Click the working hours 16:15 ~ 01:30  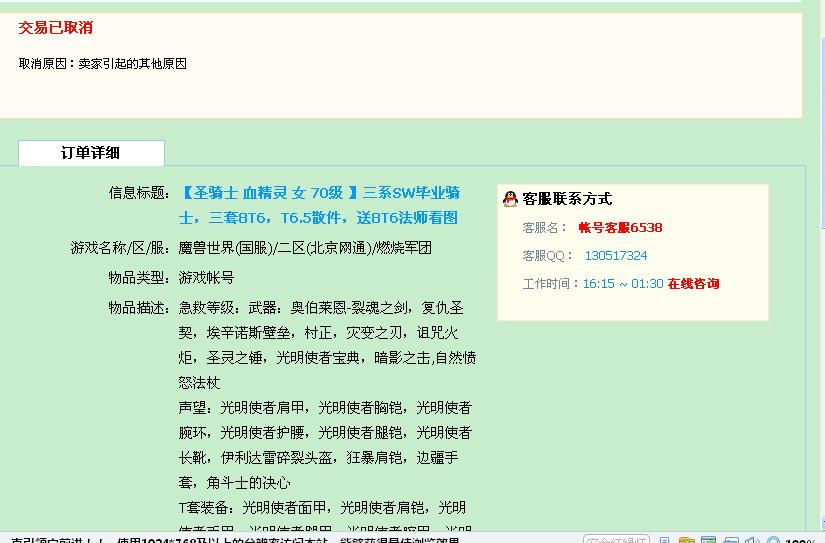pyautogui.click(x=623, y=284)
